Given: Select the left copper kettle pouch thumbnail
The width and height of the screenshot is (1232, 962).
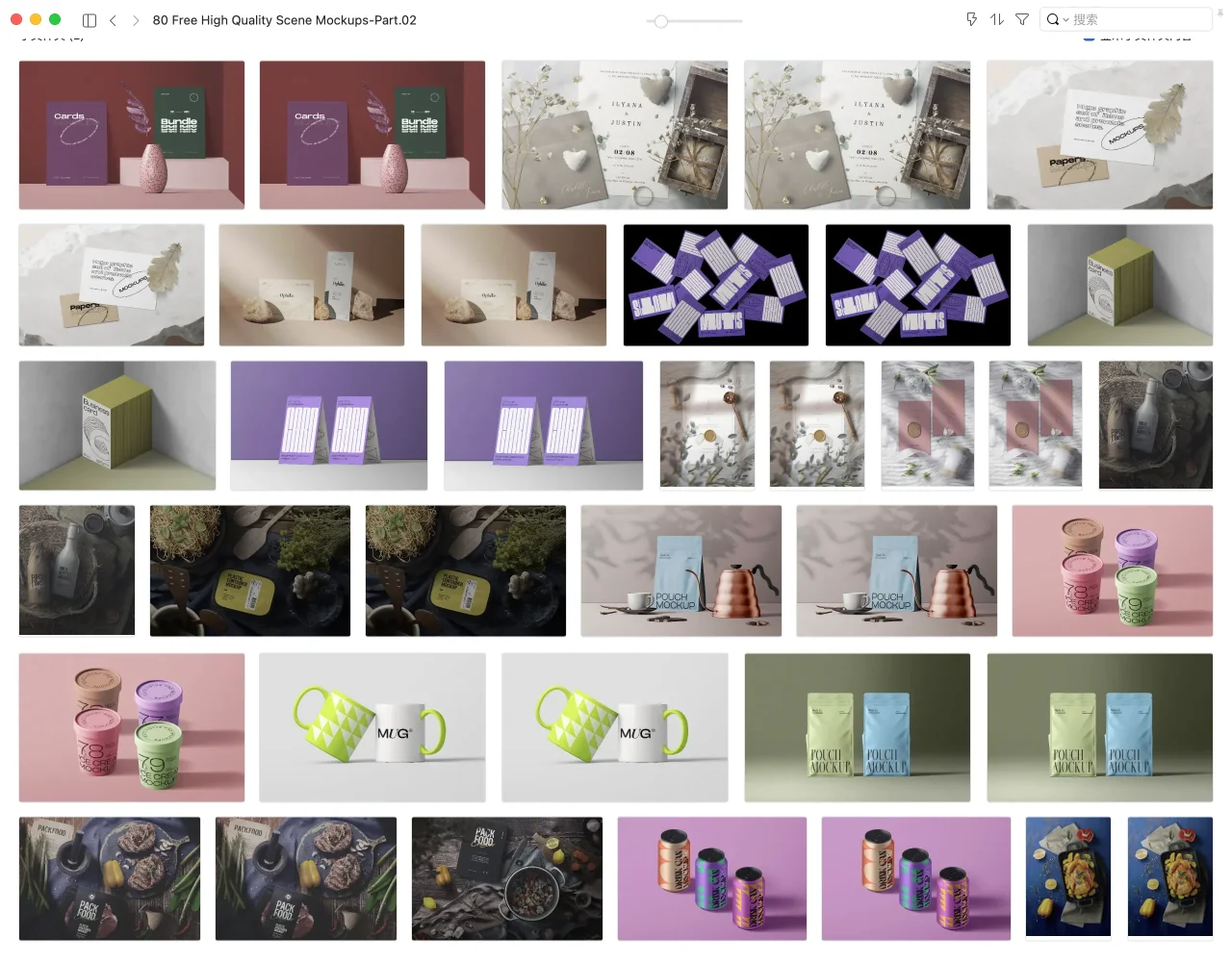Looking at the screenshot, I should click(681, 570).
